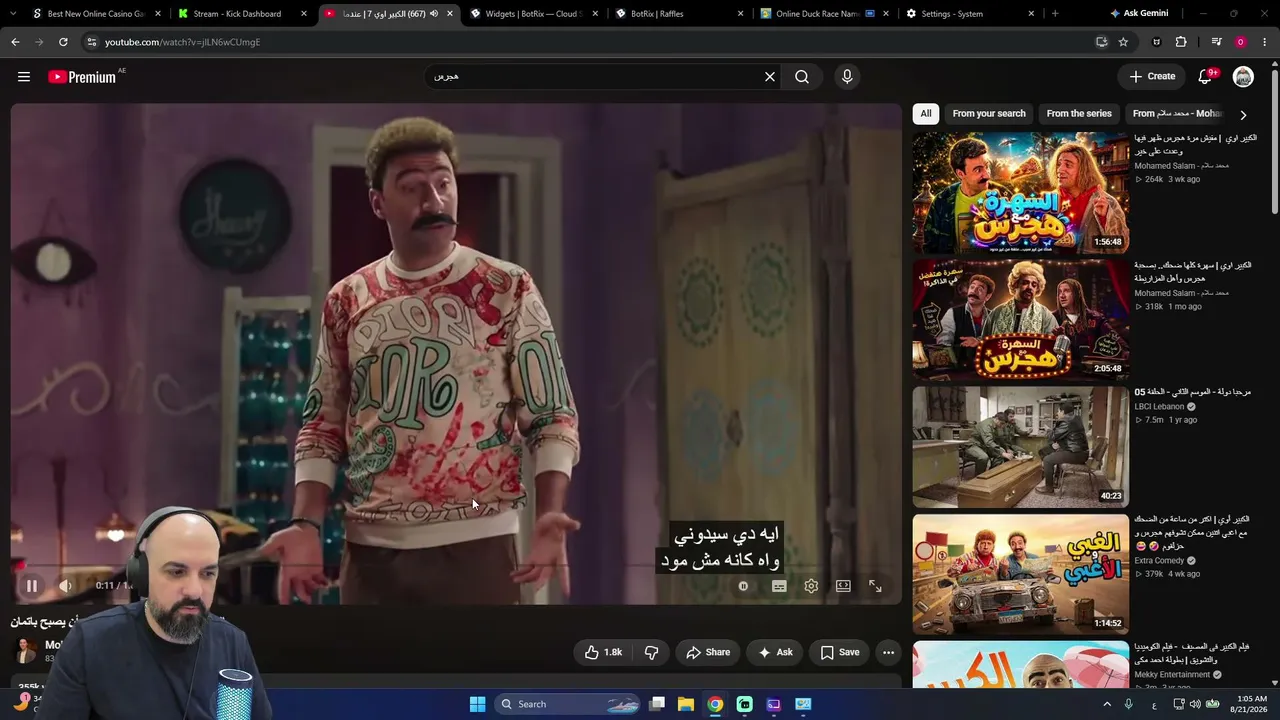Open more actions ellipsis below video
Screen dimensions: 1280x720
click(x=888, y=652)
